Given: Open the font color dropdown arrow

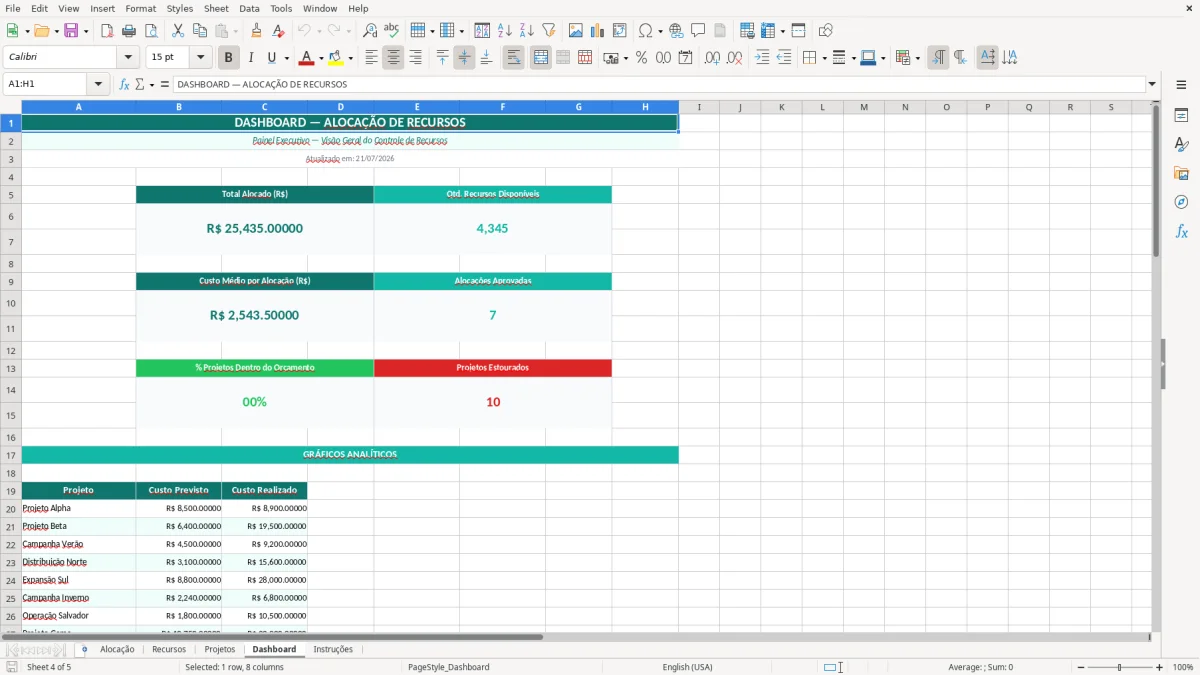Looking at the screenshot, I should tap(321, 58).
